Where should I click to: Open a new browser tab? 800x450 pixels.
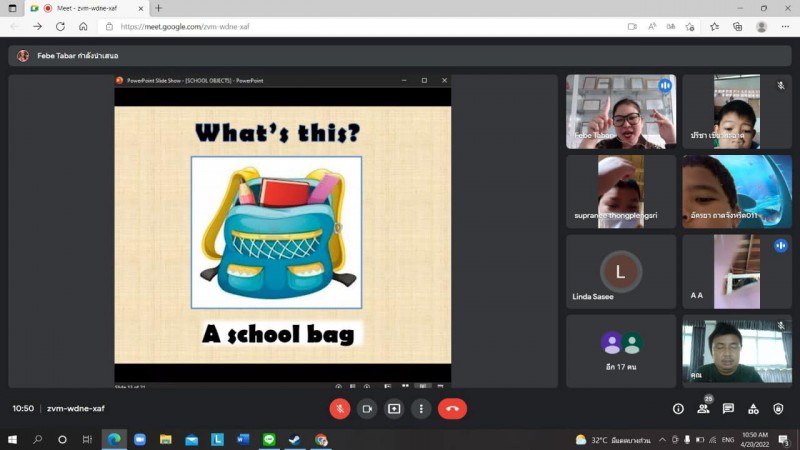(x=158, y=8)
